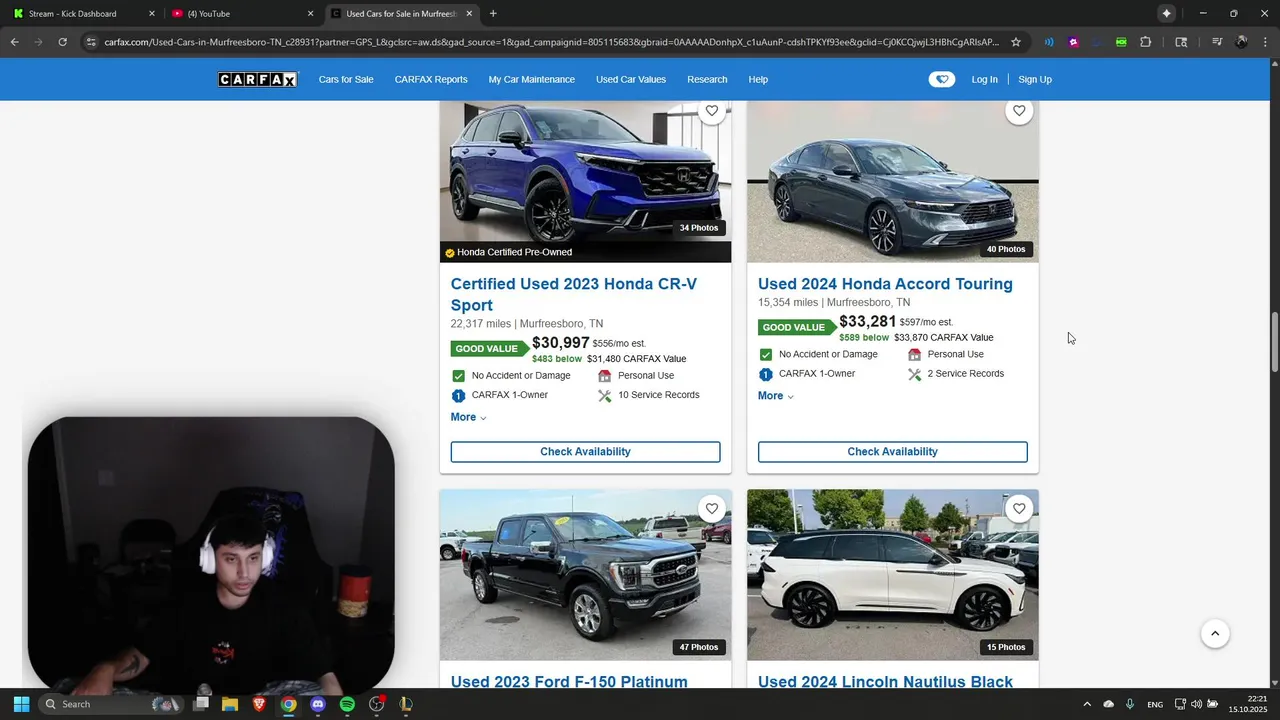Open File Explorer from the taskbar
Image resolution: width=1280 pixels, height=720 pixels.
(230, 704)
